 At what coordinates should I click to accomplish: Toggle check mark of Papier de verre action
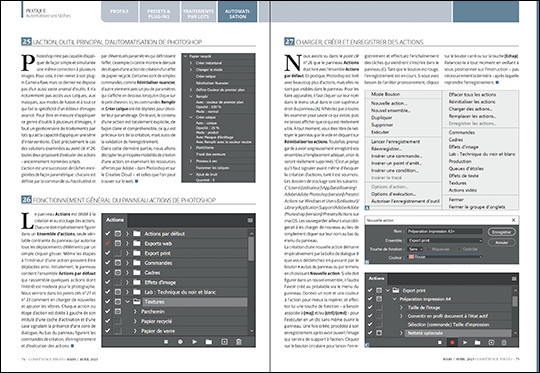pos(107,331)
